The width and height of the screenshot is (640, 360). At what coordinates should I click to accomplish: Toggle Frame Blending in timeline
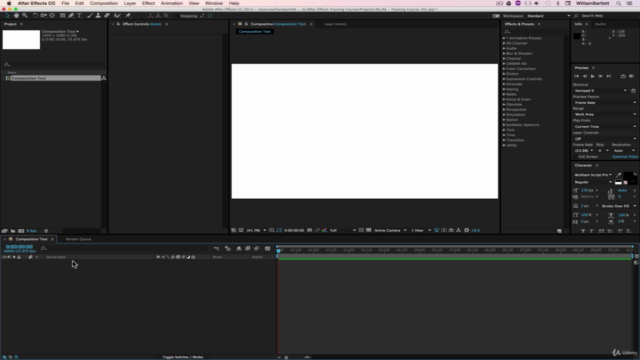tap(248, 249)
